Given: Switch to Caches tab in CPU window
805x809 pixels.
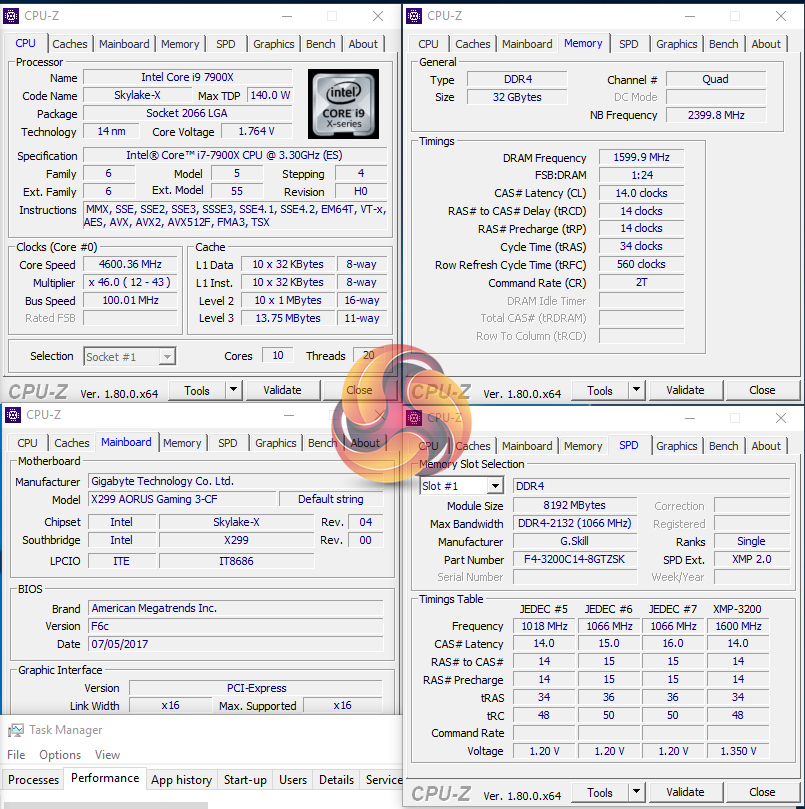Looking at the screenshot, I should pos(70,44).
